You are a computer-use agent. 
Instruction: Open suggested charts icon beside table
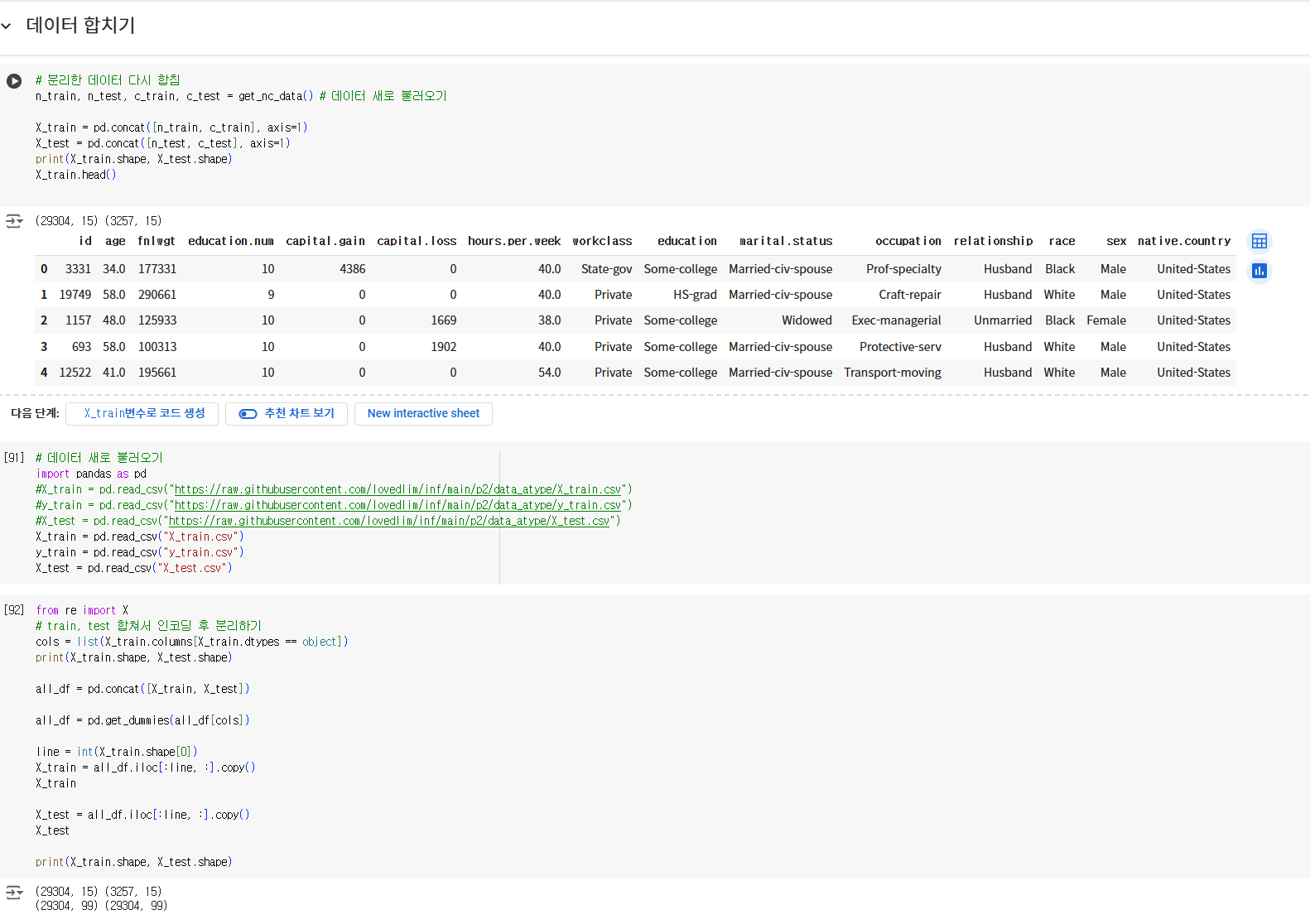[x=1259, y=271]
